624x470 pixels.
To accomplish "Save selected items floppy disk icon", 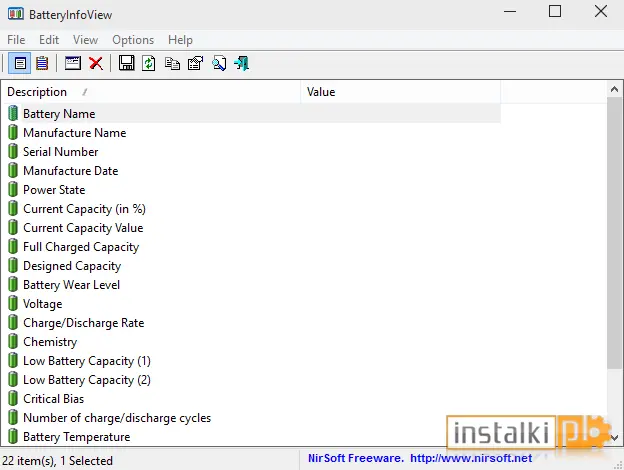I will pos(127,63).
